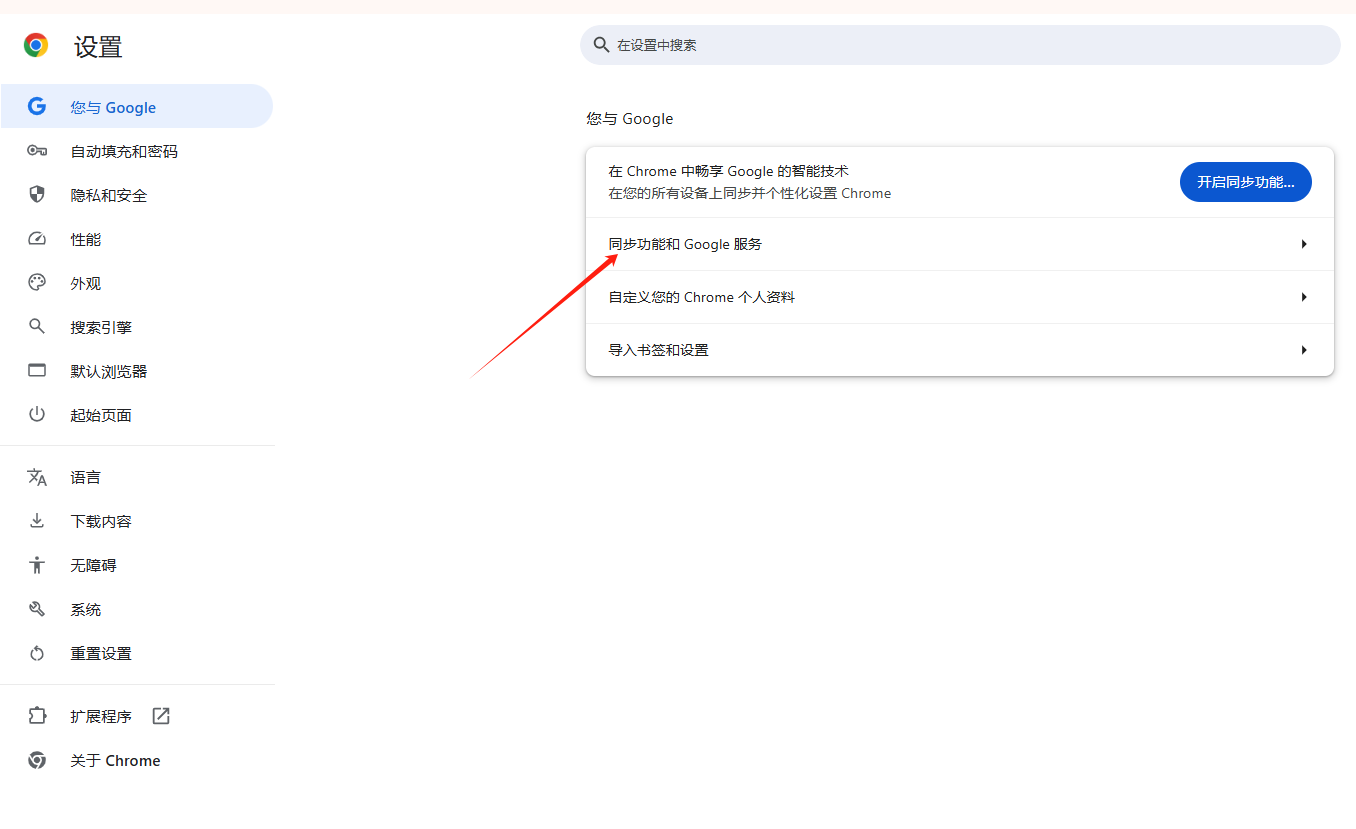Click the 您与 Google section heading
This screenshot has height=829, width=1356.
tap(630, 118)
